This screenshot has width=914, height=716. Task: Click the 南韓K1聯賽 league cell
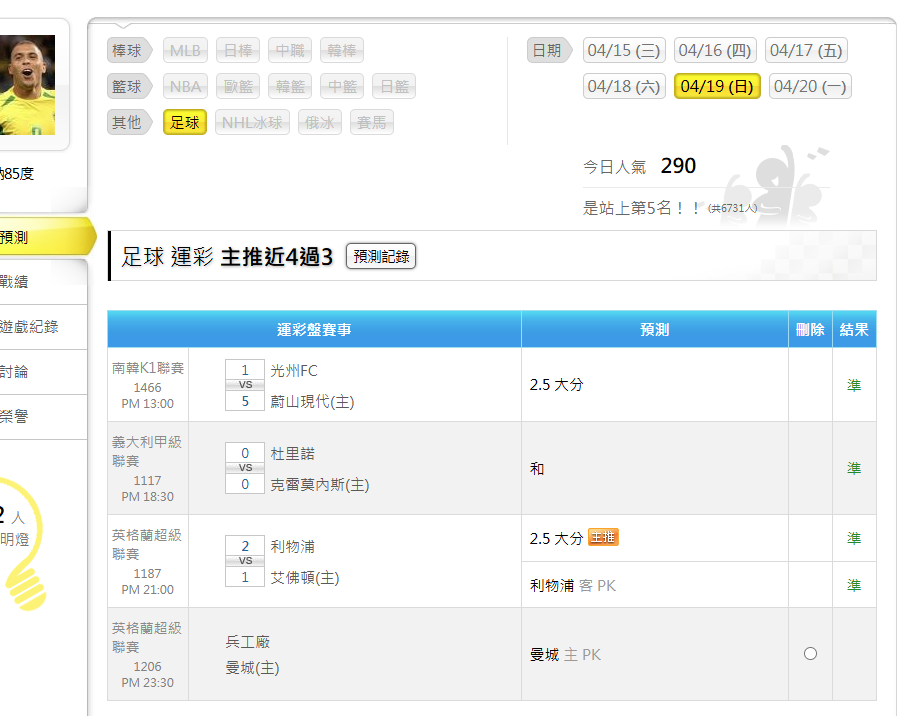click(148, 385)
